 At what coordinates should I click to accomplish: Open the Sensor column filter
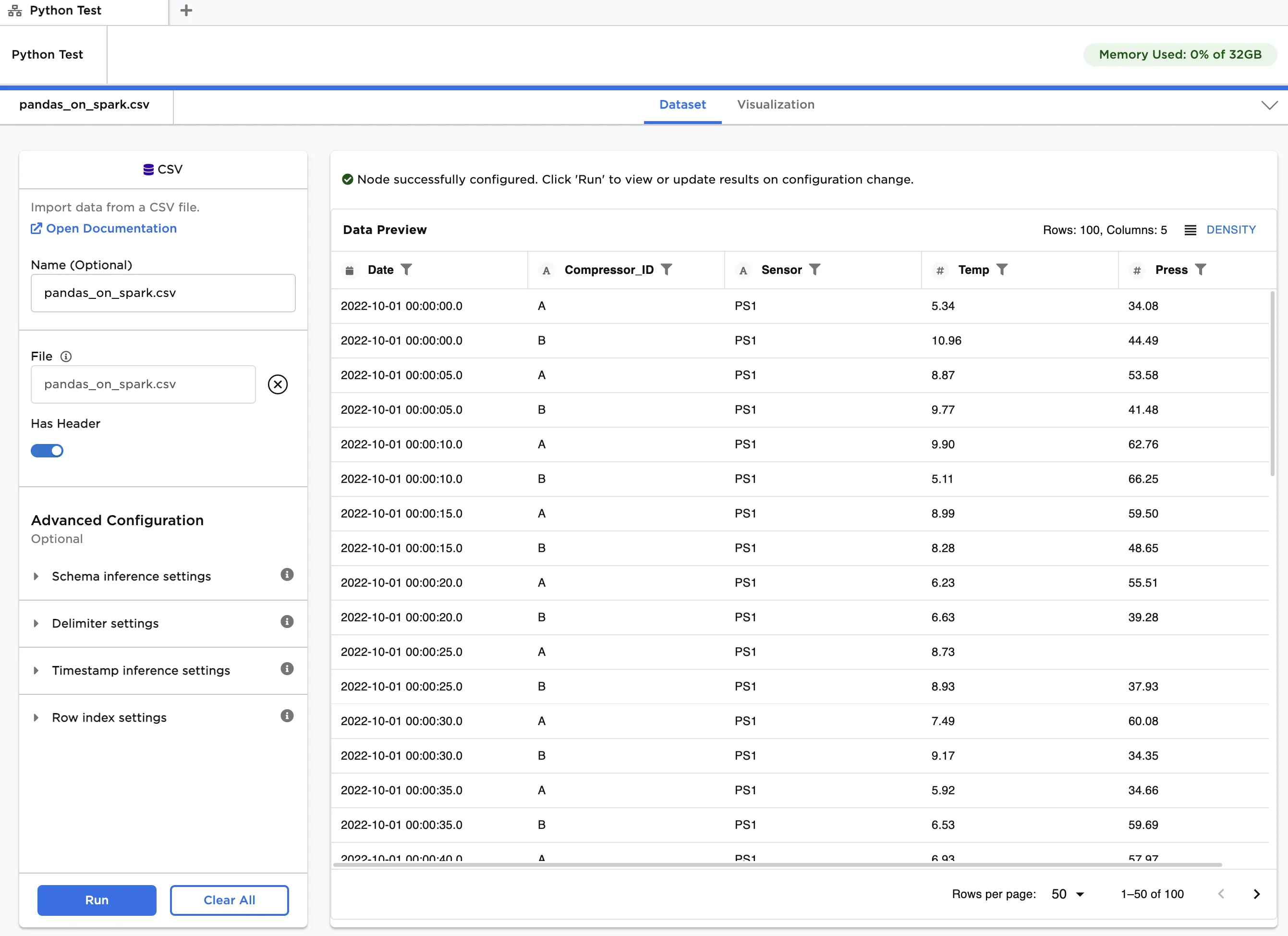(814, 270)
